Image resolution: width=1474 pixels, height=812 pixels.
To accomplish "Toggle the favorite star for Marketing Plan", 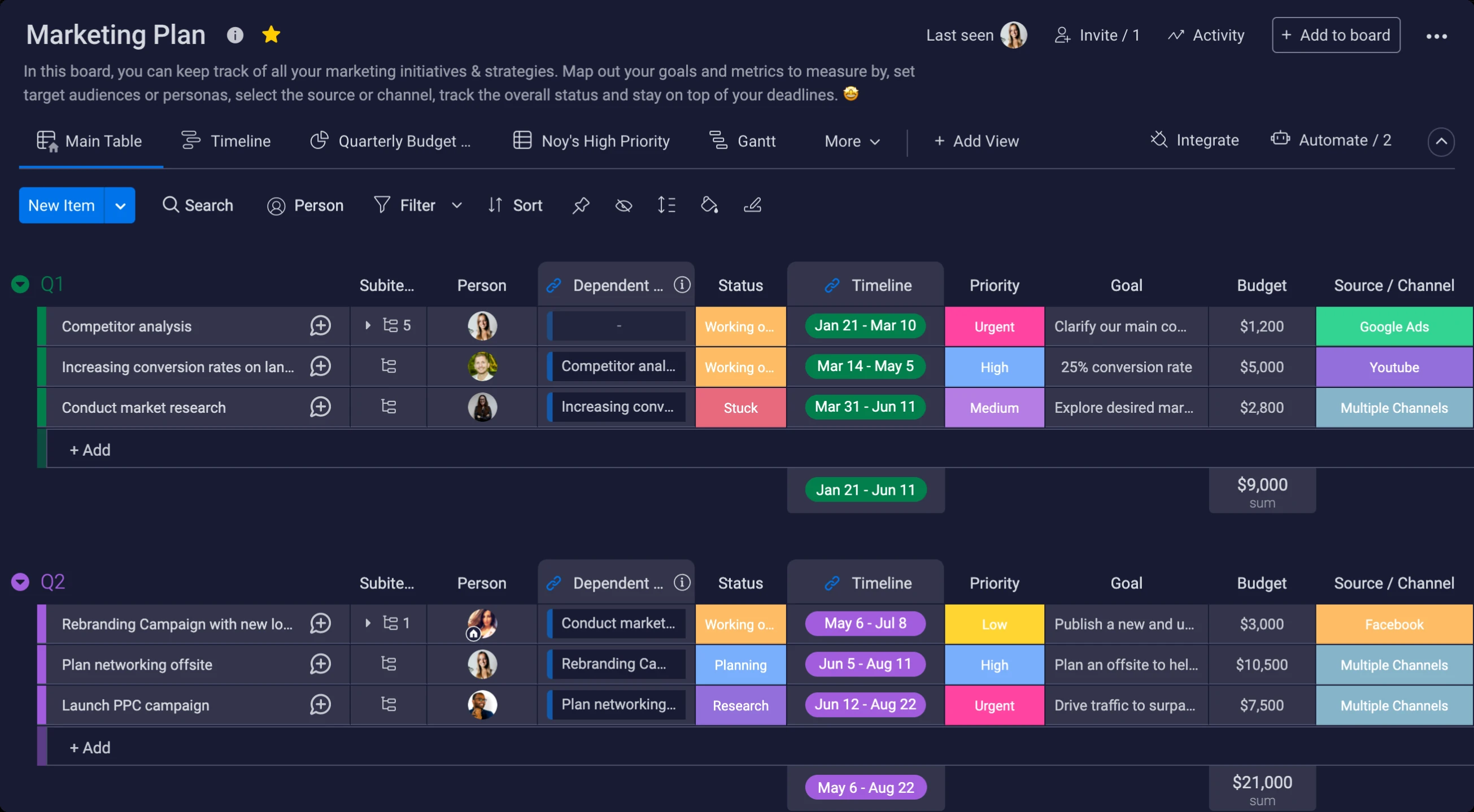I will pos(271,34).
